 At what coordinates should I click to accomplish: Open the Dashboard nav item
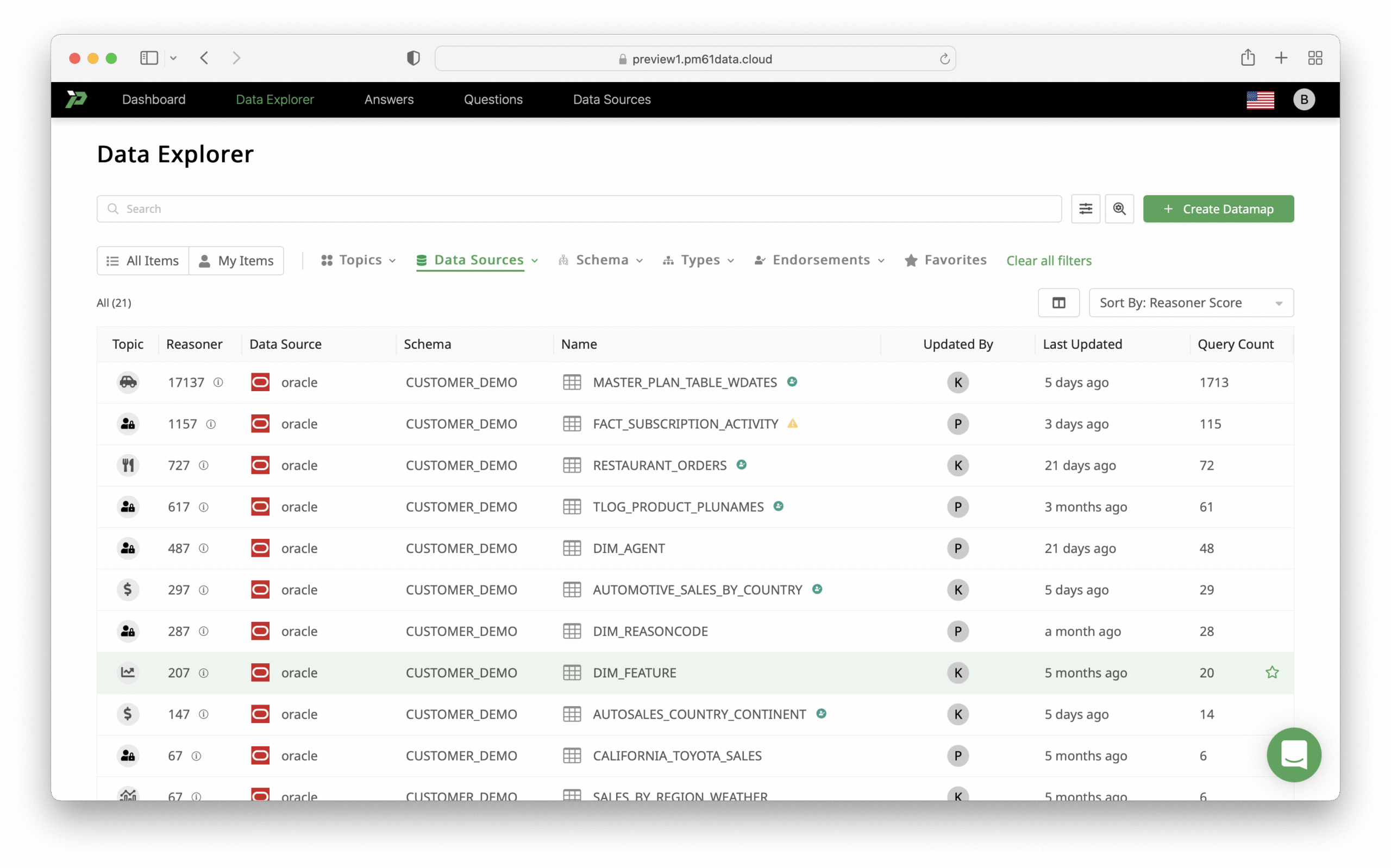pos(154,100)
